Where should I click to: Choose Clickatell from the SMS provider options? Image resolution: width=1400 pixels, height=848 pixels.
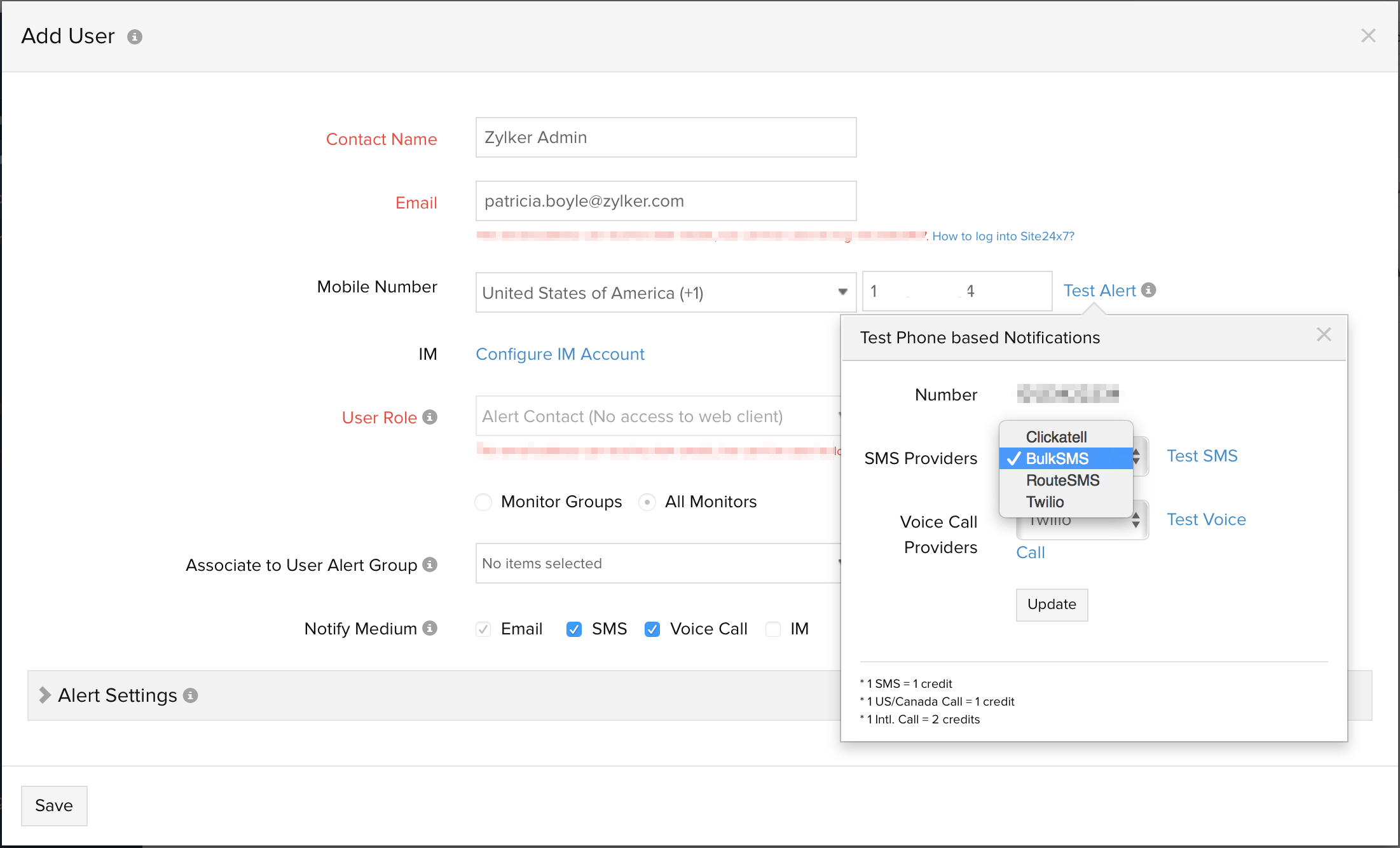pyautogui.click(x=1055, y=437)
